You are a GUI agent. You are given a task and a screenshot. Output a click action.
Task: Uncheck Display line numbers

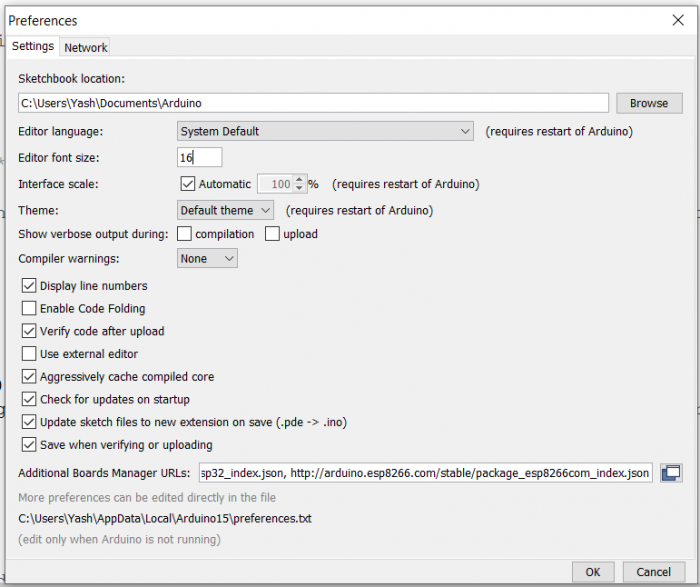(x=29, y=286)
